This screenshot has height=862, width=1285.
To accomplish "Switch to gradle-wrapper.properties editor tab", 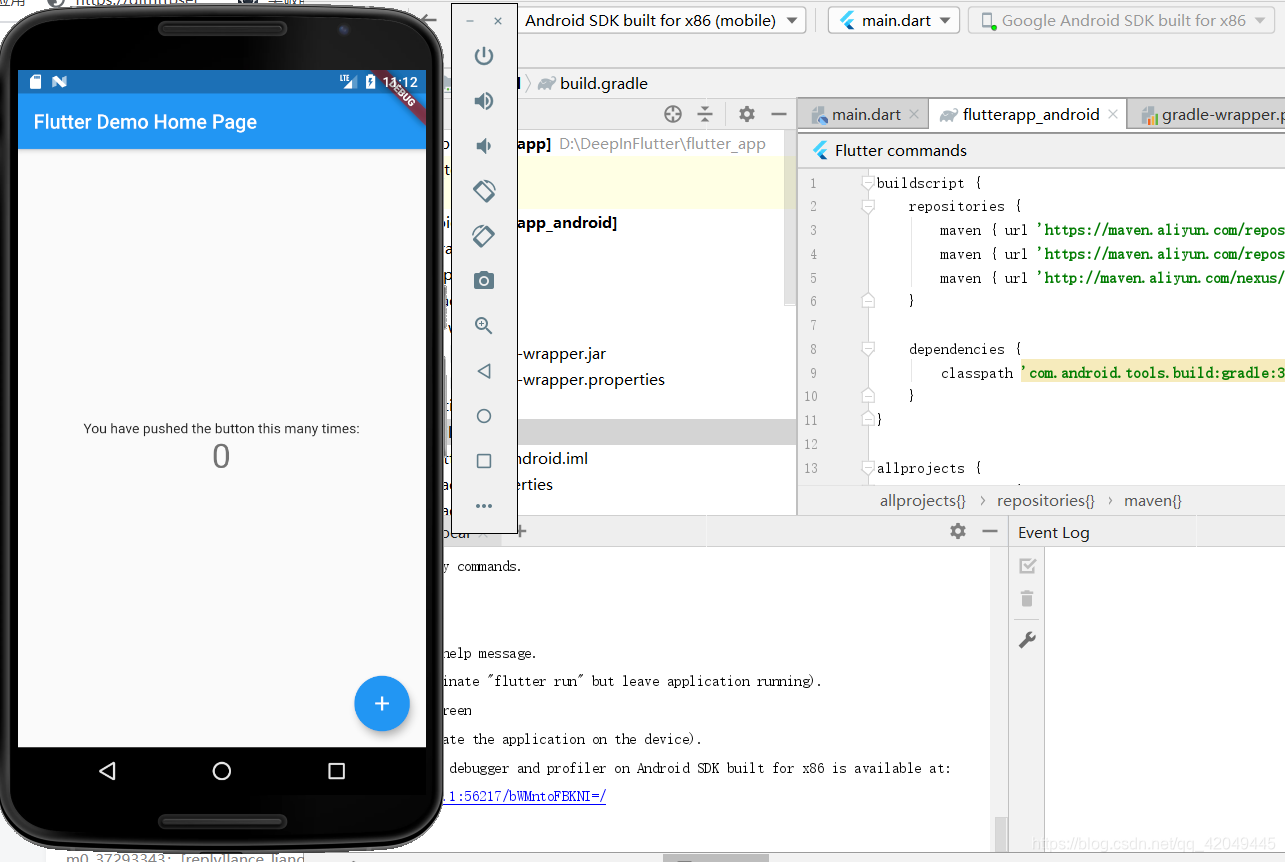I will 1207,114.
